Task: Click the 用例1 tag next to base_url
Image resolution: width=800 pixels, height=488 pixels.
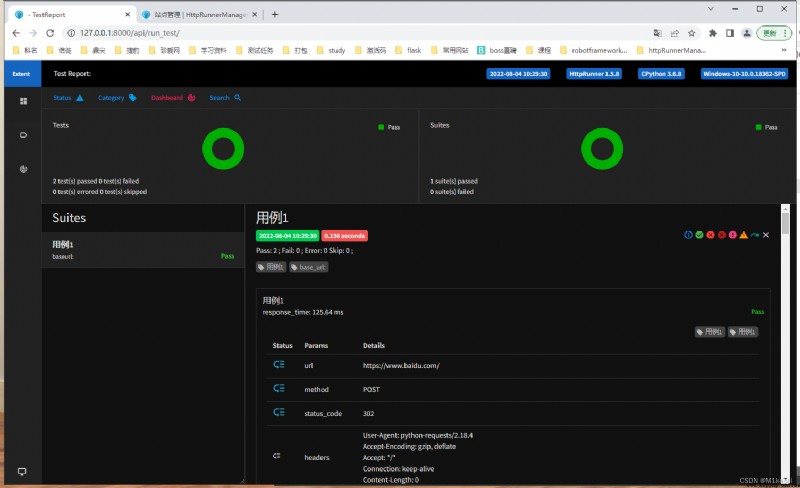Action: [271, 267]
